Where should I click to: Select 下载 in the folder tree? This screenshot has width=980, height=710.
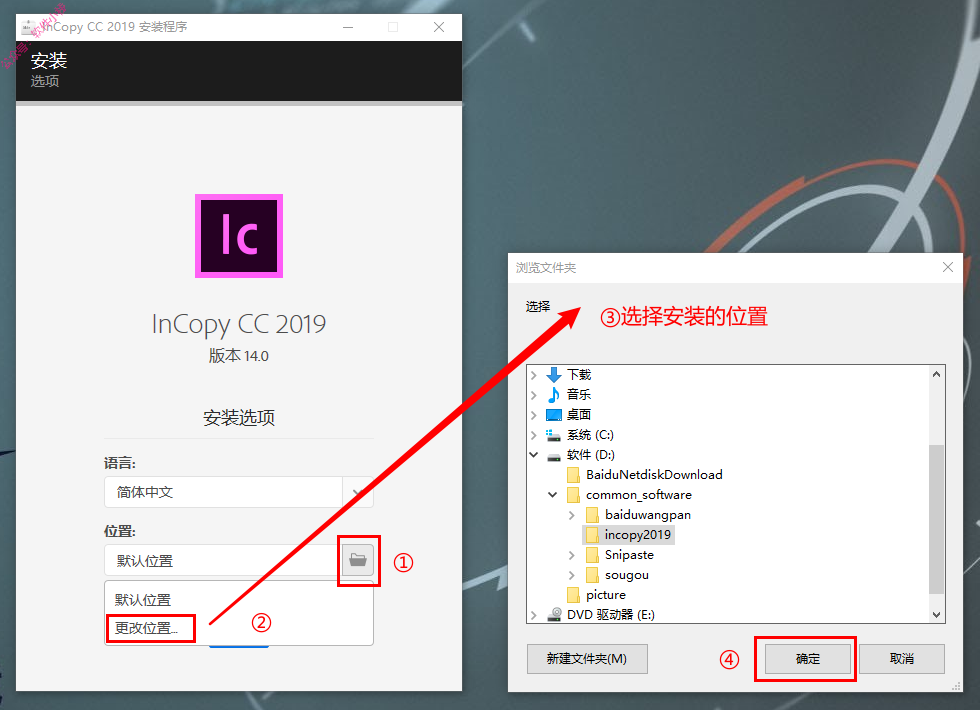pyautogui.click(x=579, y=375)
